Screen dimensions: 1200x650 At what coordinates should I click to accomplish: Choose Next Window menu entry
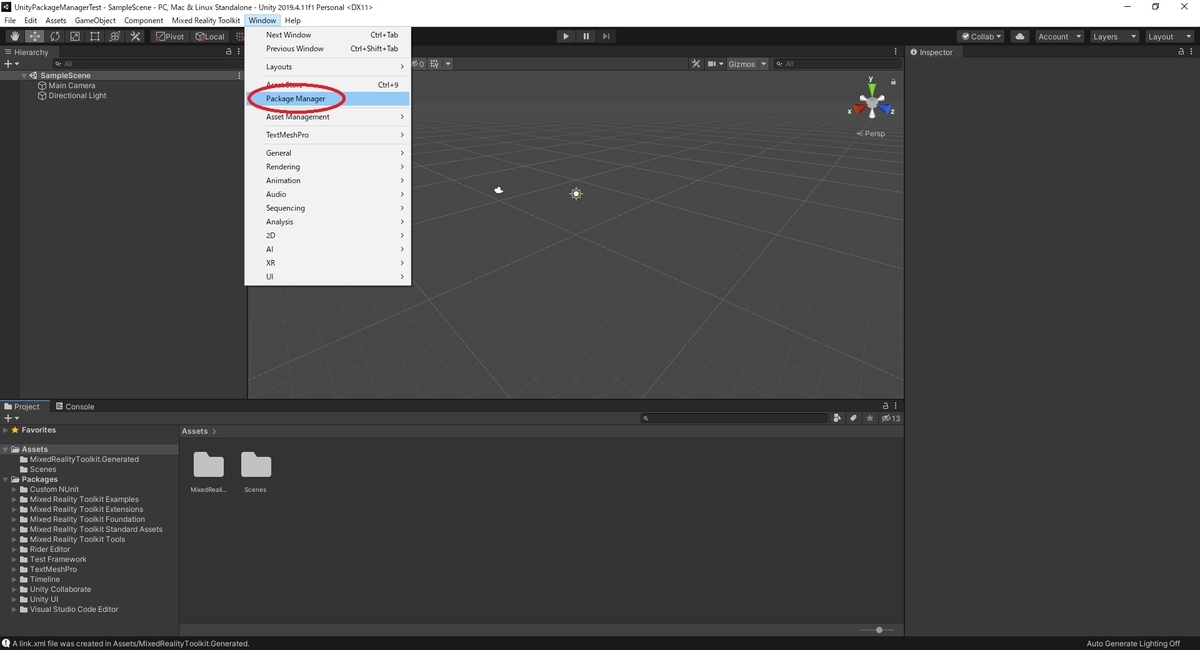tap(328, 35)
